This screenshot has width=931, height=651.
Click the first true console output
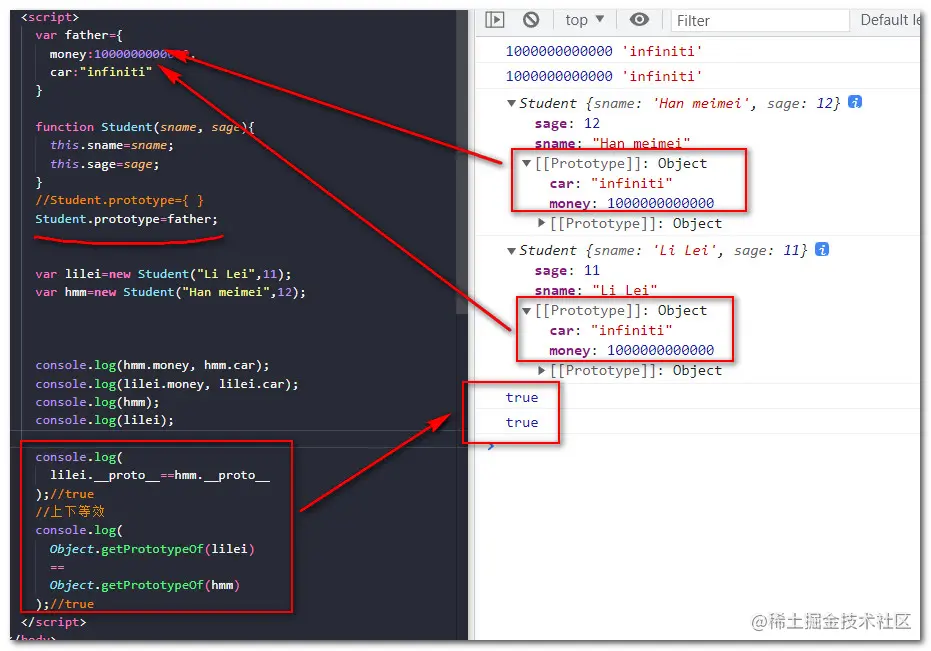point(522,398)
